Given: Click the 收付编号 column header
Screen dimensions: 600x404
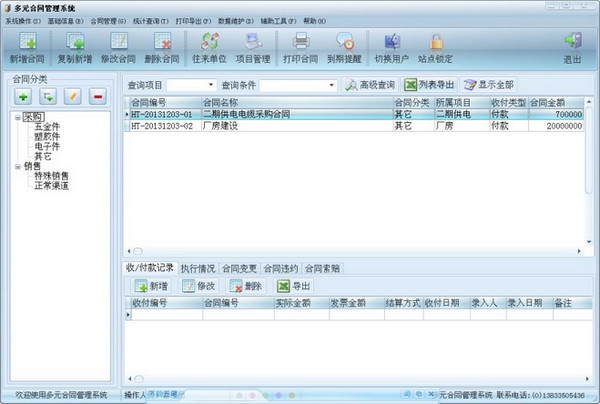Looking at the screenshot, I should coord(167,303).
